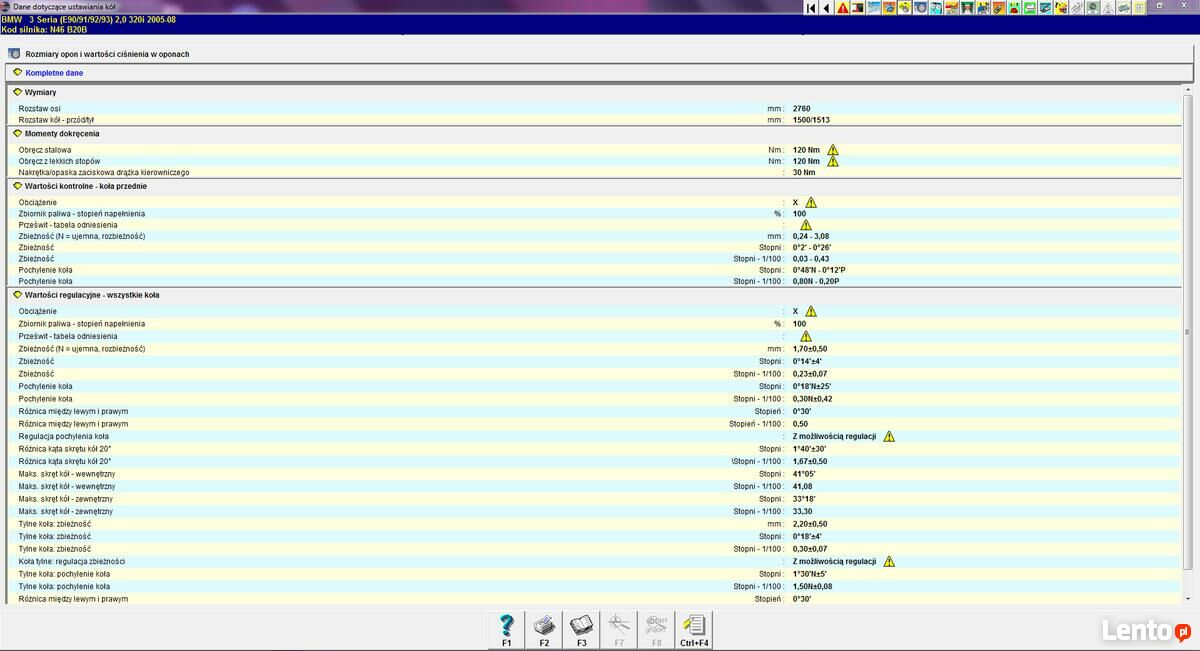Viewport: 1200px width, 651px height.
Task: Click warning icon beside Obręcz z lekkich stopów
Action: [x=833, y=161]
